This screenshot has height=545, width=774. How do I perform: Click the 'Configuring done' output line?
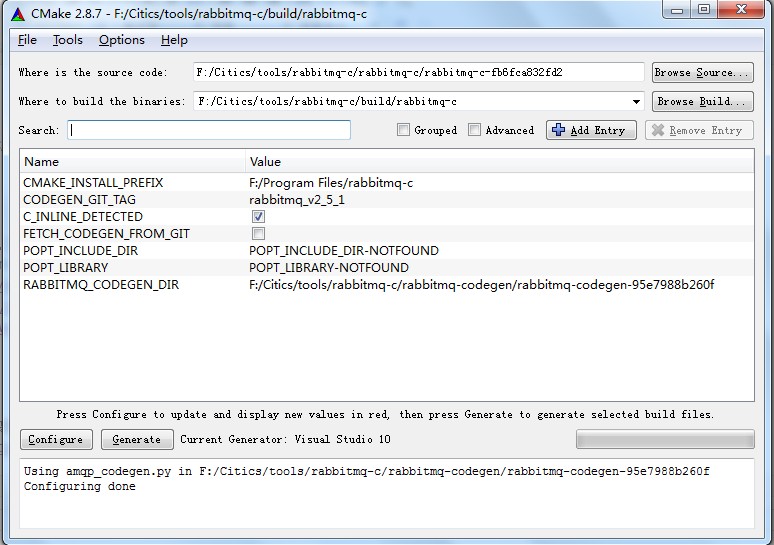(79, 486)
